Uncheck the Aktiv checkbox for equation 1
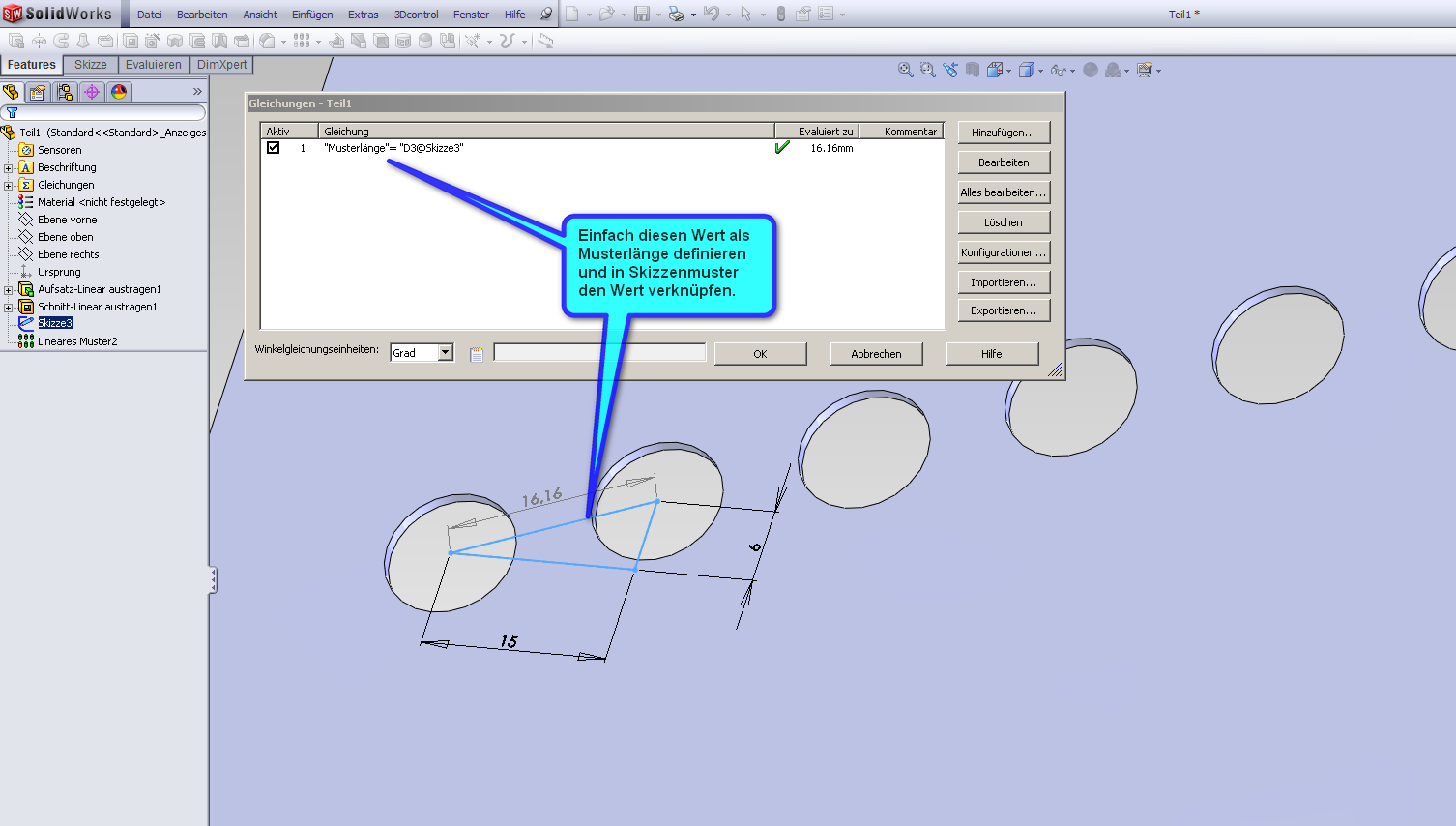Image resolution: width=1456 pixels, height=826 pixels. coord(274,148)
